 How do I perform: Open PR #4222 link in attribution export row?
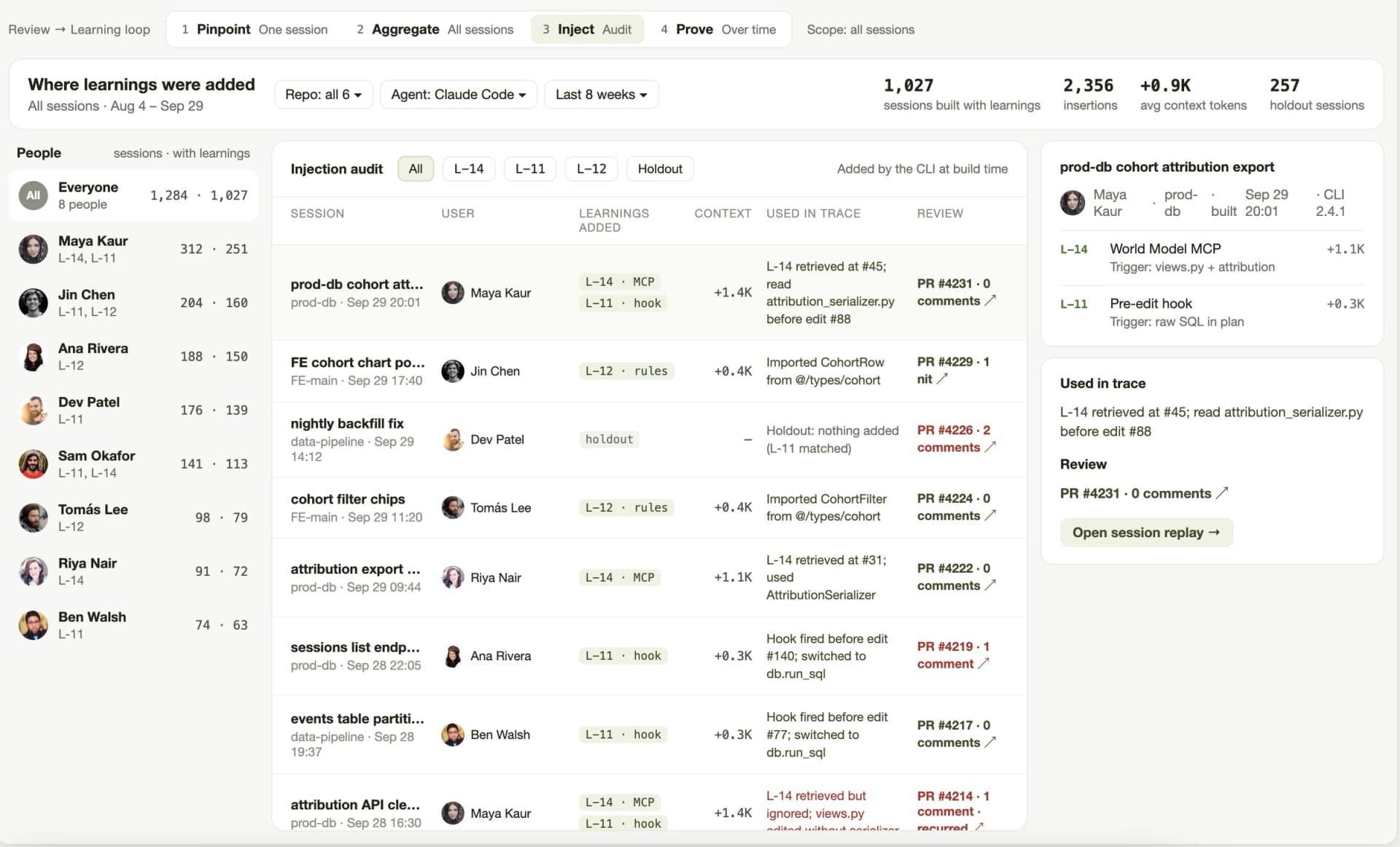coord(956,577)
